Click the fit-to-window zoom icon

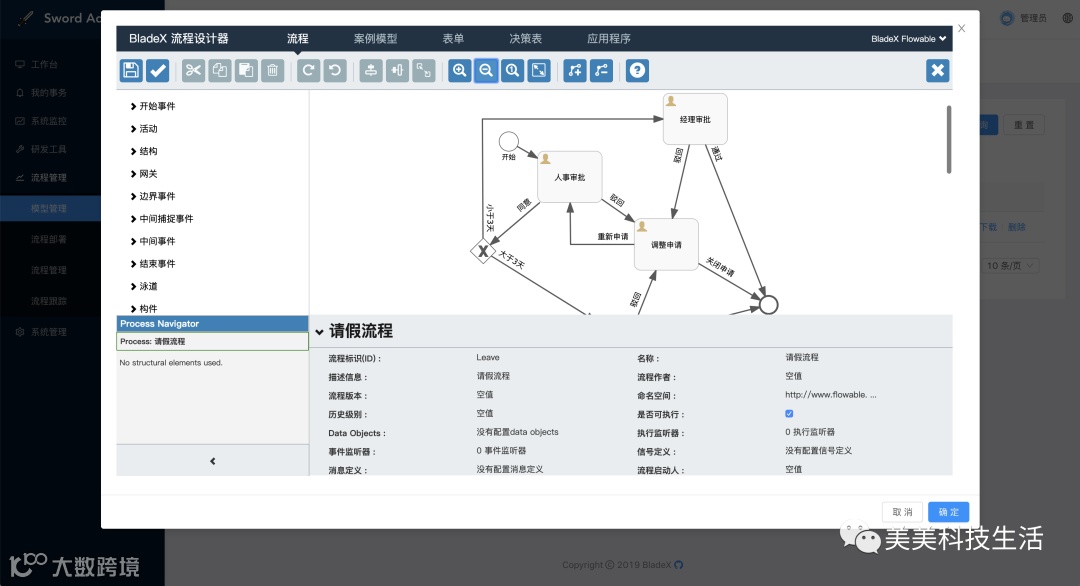click(x=539, y=70)
